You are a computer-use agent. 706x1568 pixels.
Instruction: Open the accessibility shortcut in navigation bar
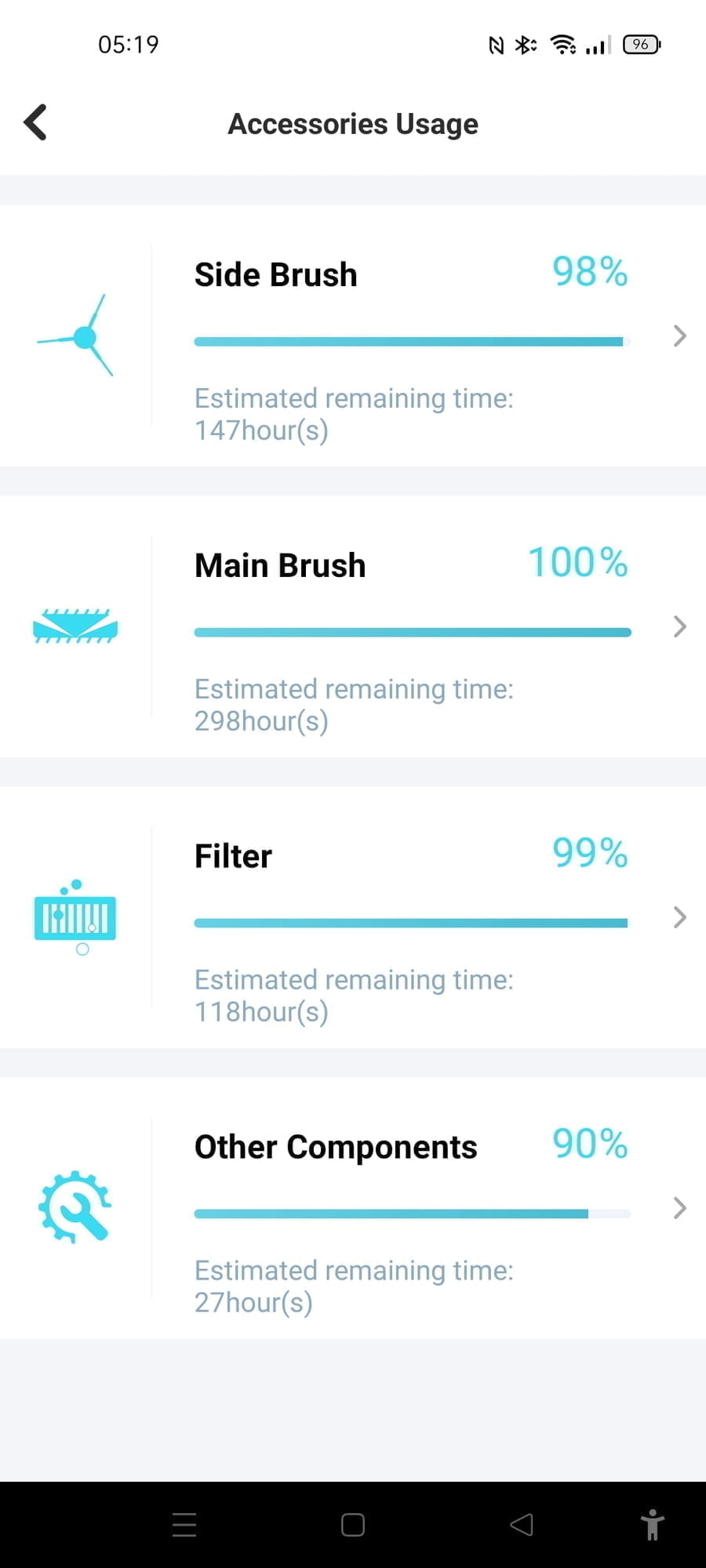click(x=652, y=1525)
